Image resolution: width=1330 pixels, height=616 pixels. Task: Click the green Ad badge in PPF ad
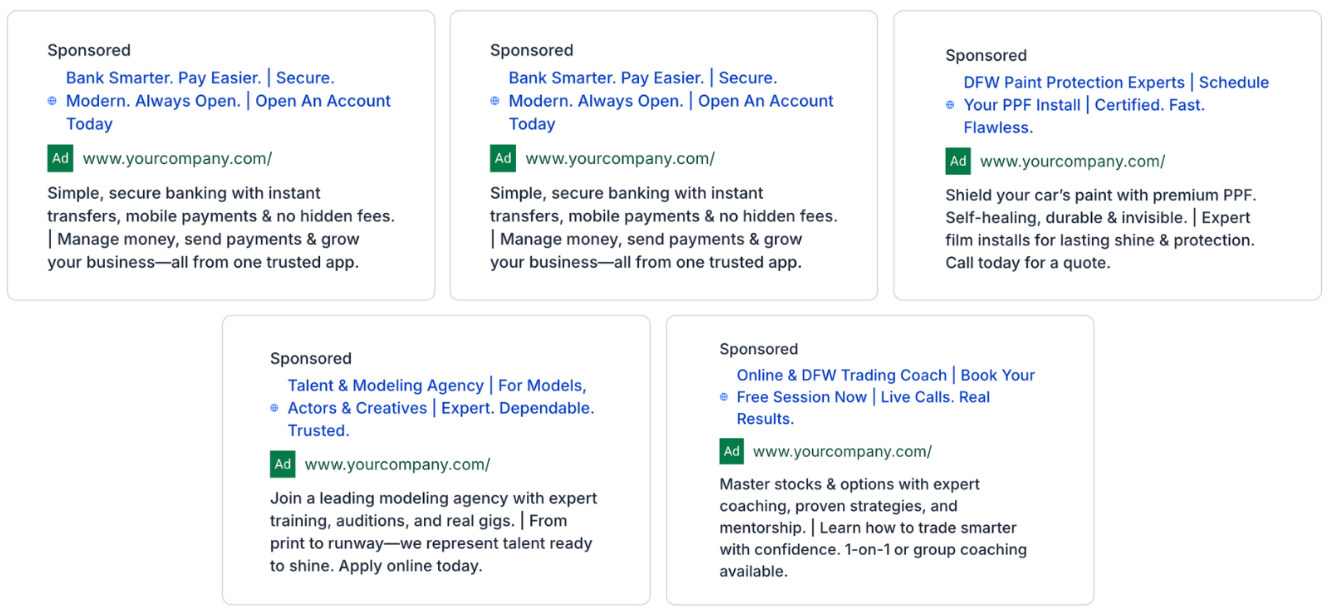958,161
